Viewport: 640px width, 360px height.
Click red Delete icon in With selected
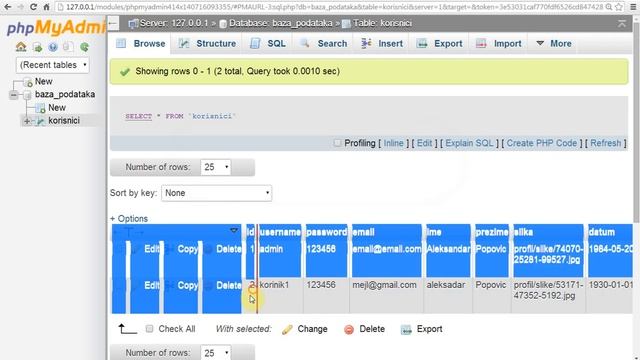[x=349, y=329]
